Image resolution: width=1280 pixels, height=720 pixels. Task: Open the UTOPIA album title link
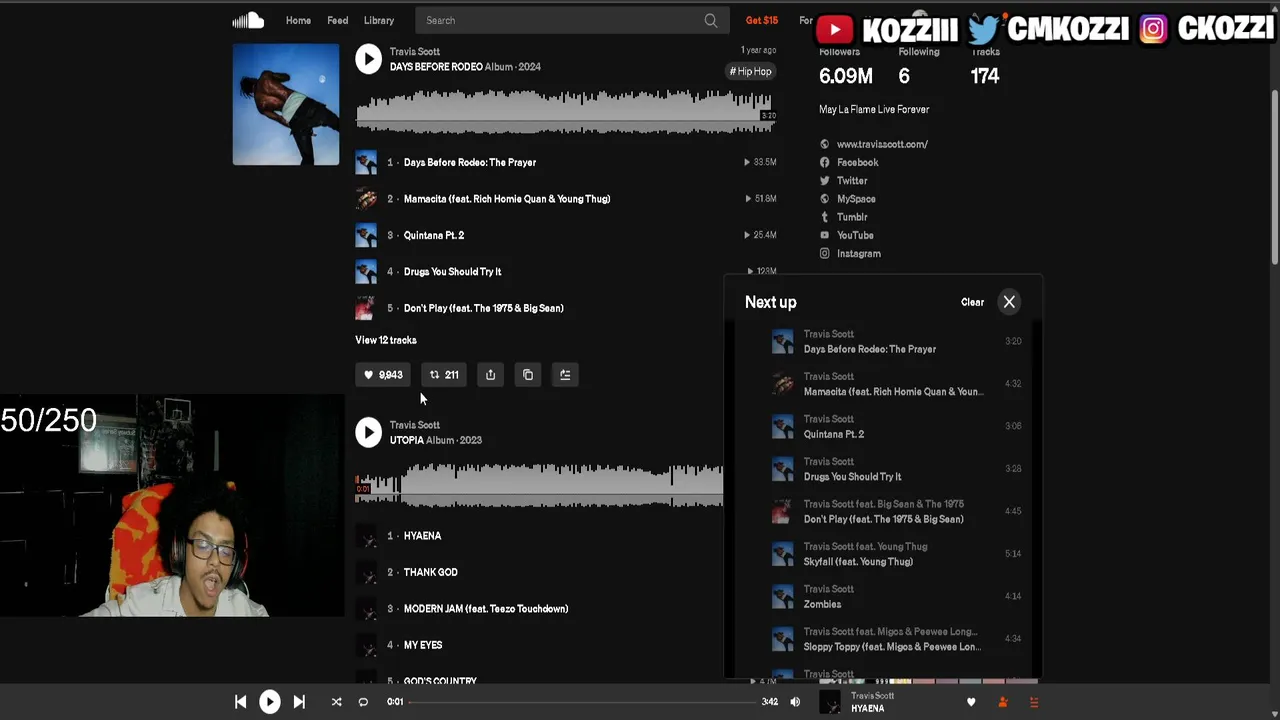[x=406, y=440]
